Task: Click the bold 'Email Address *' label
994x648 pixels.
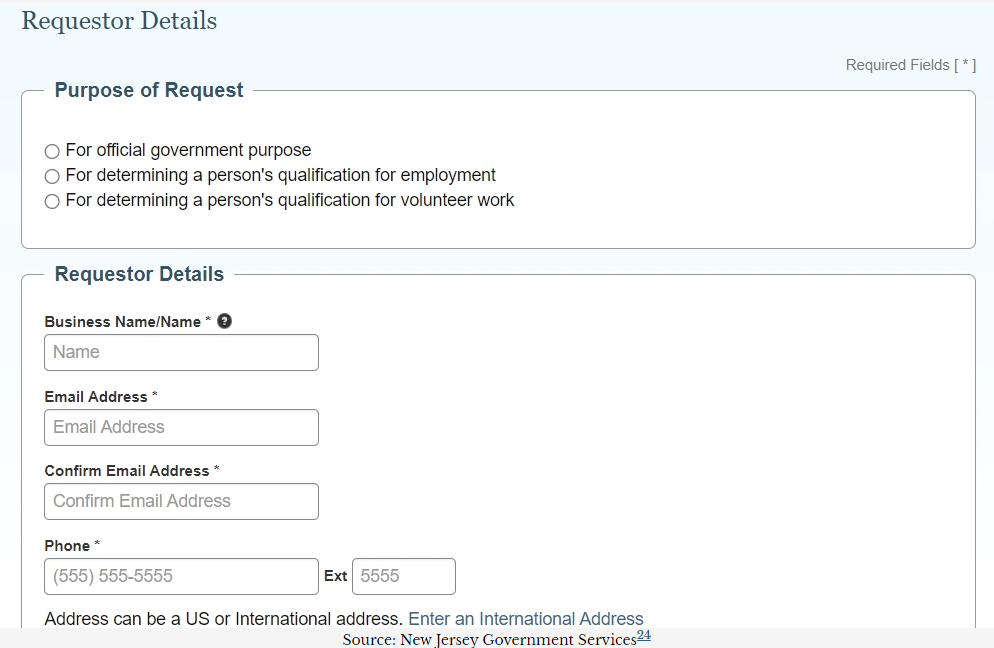Action: click(102, 397)
